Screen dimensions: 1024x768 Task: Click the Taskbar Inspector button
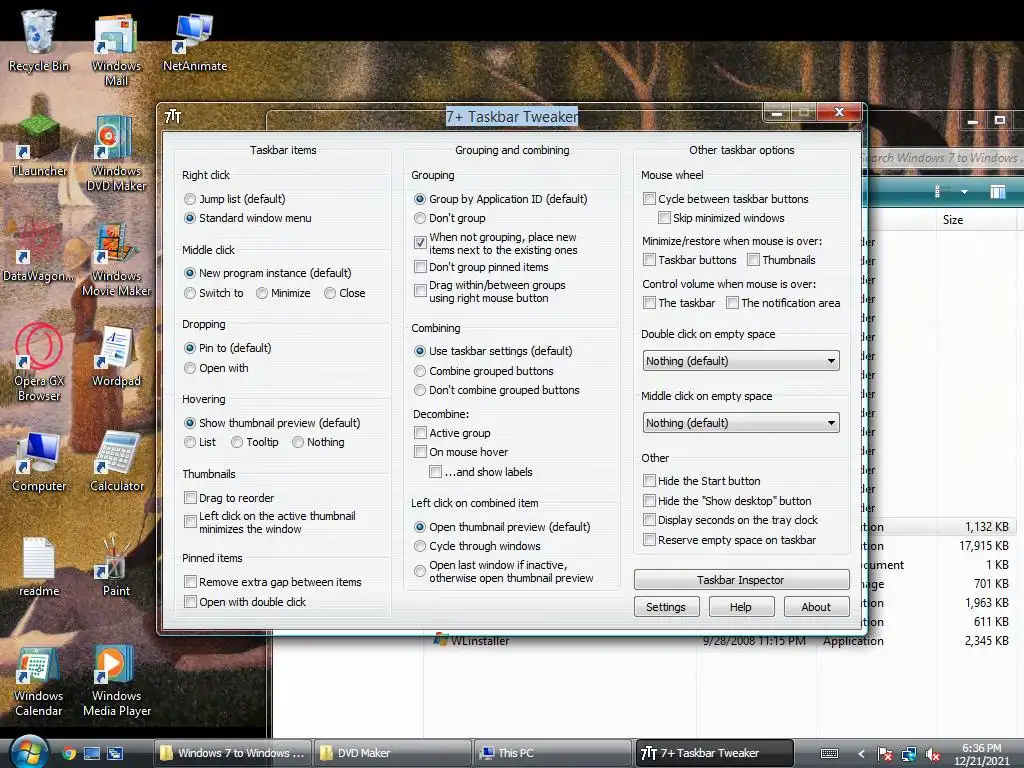coord(741,580)
